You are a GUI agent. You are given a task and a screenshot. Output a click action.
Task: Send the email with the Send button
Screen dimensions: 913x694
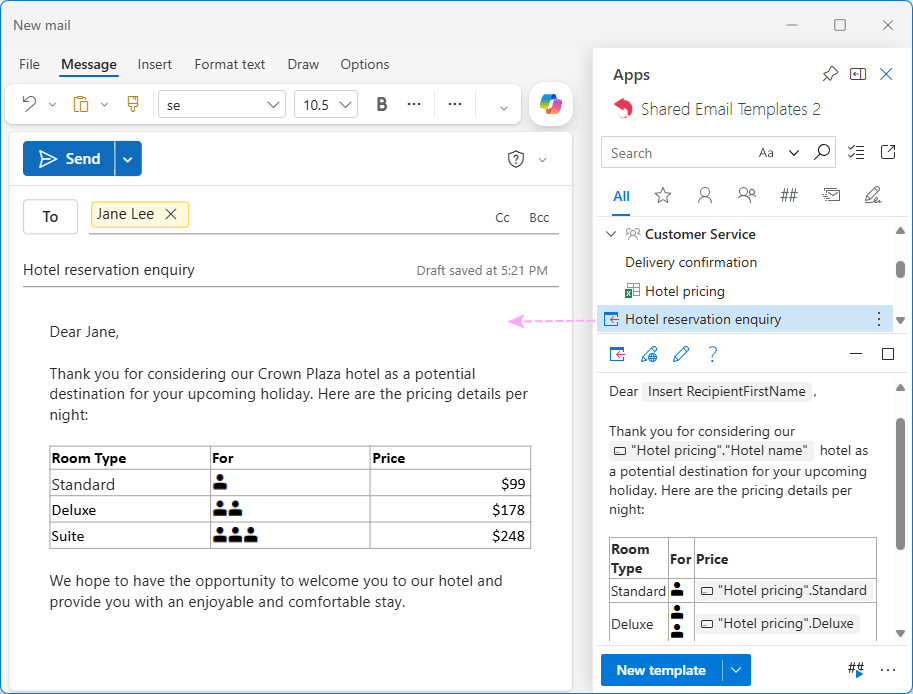click(x=69, y=158)
